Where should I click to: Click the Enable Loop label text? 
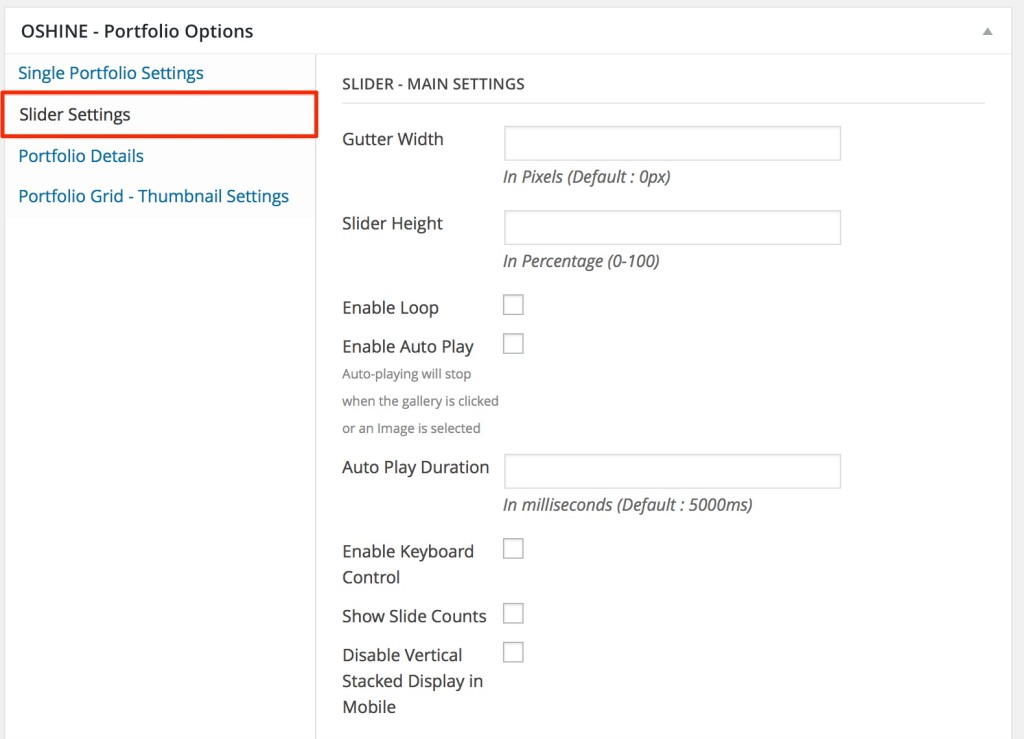coord(390,307)
